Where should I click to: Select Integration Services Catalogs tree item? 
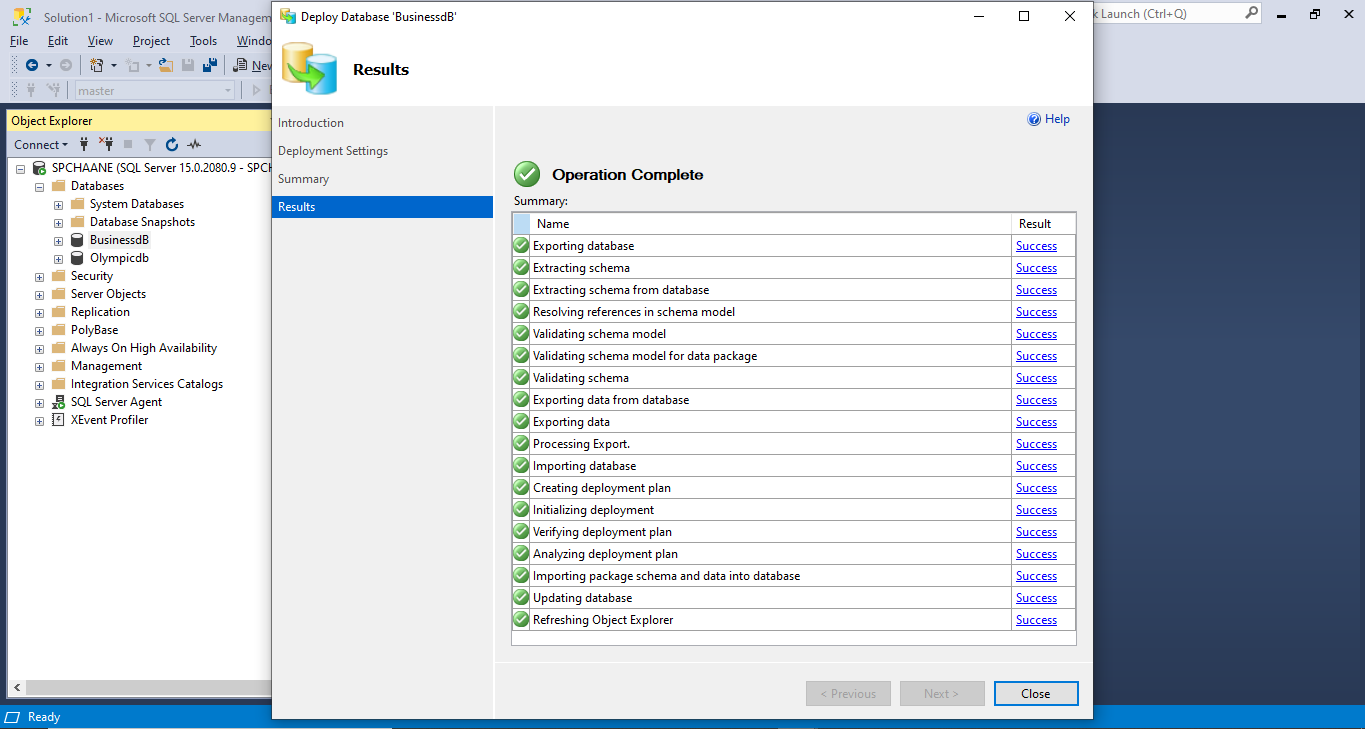click(147, 384)
